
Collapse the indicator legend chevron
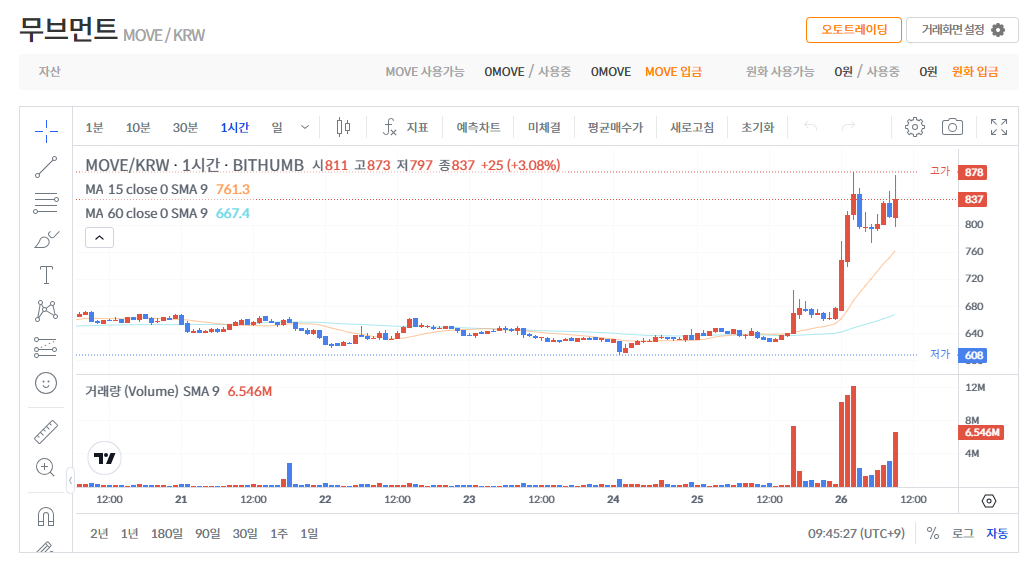[x=100, y=237]
